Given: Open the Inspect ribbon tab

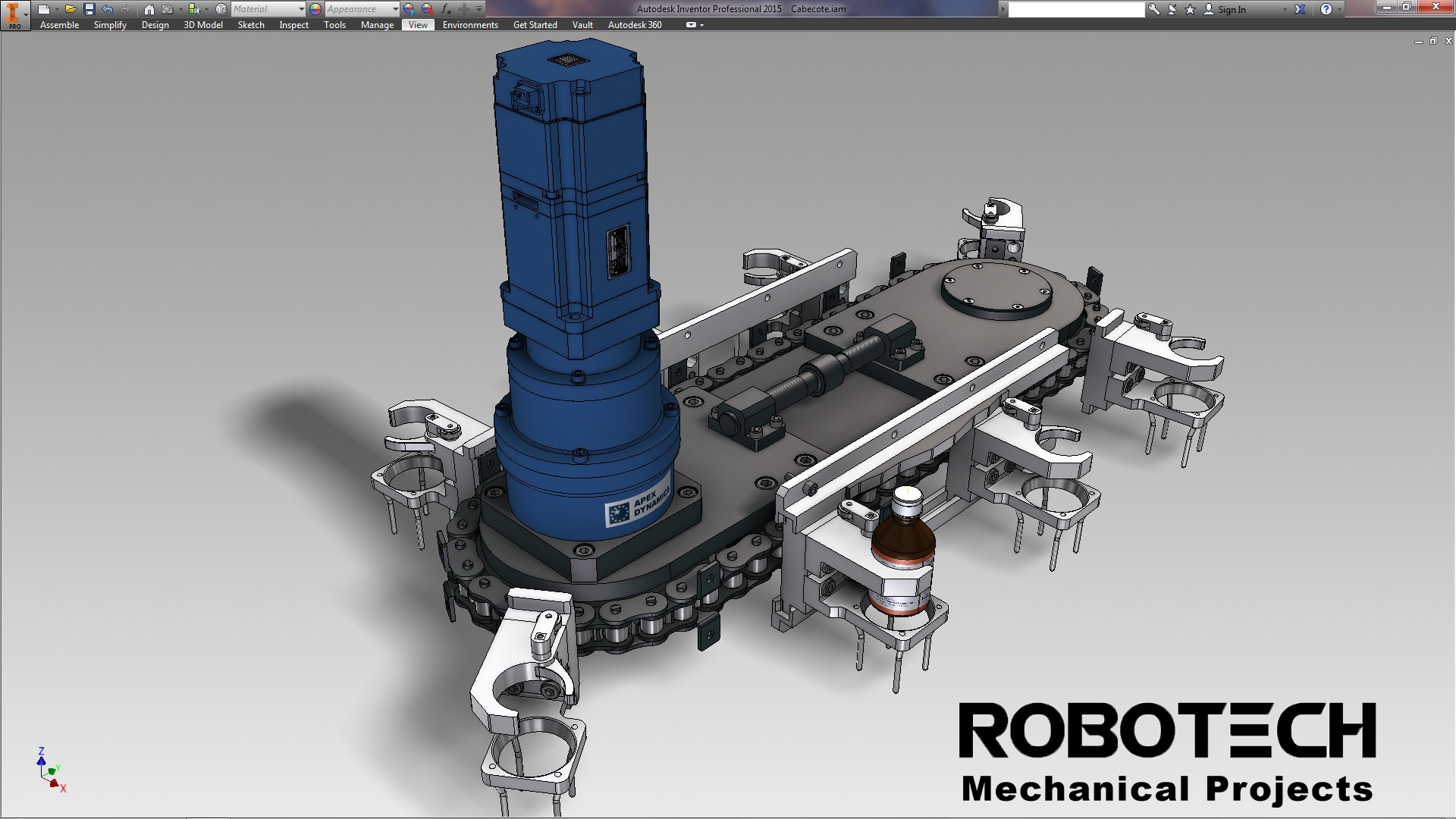Looking at the screenshot, I should 294,25.
